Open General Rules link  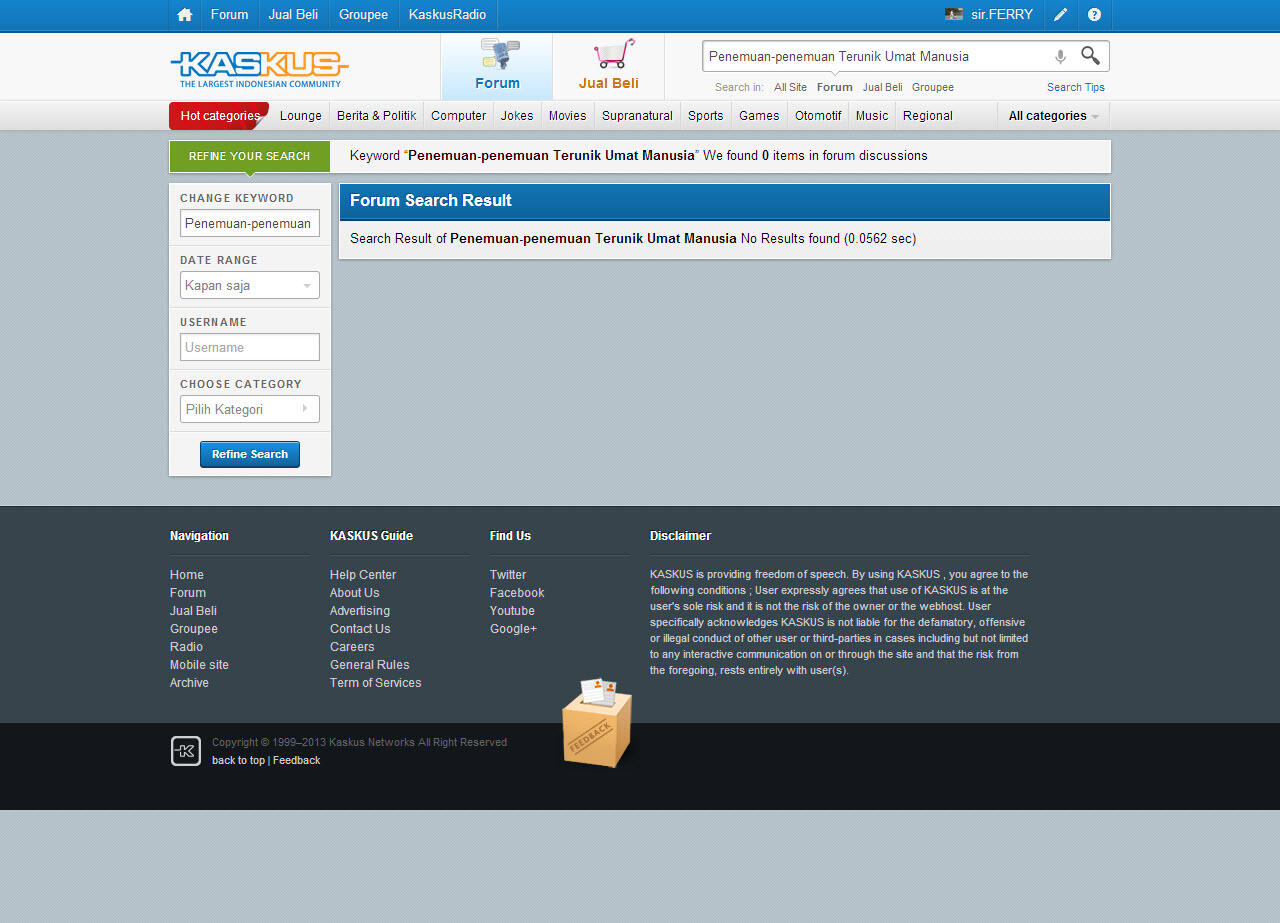point(370,665)
